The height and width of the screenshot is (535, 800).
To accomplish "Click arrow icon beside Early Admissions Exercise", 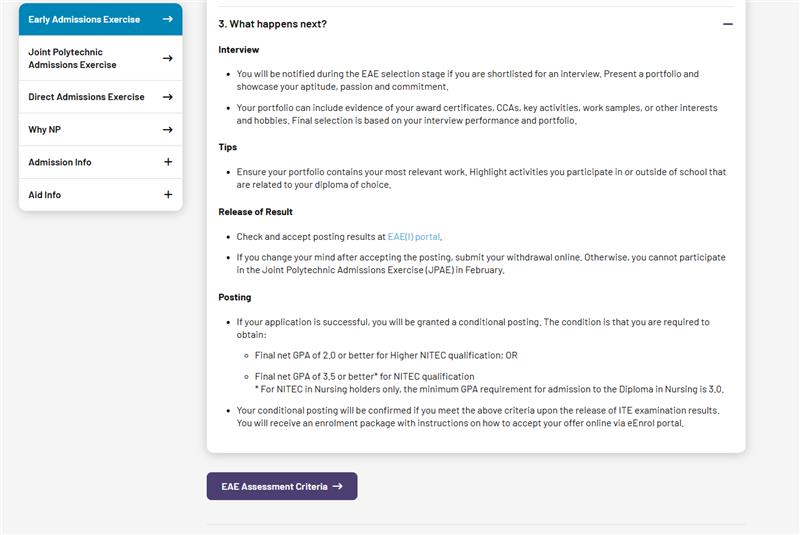I will pos(167,19).
